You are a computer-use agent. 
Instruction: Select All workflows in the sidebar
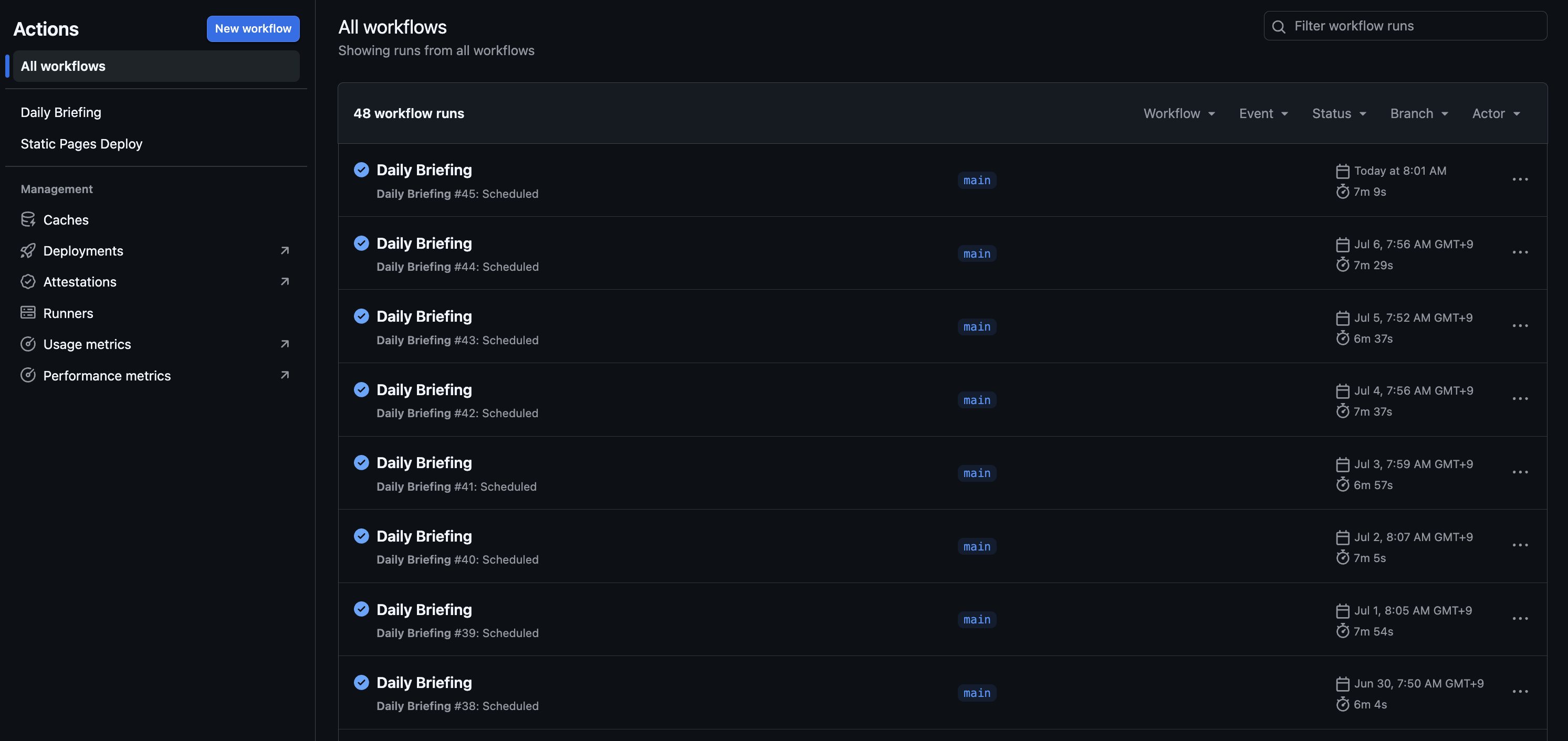[x=156, y=66]
